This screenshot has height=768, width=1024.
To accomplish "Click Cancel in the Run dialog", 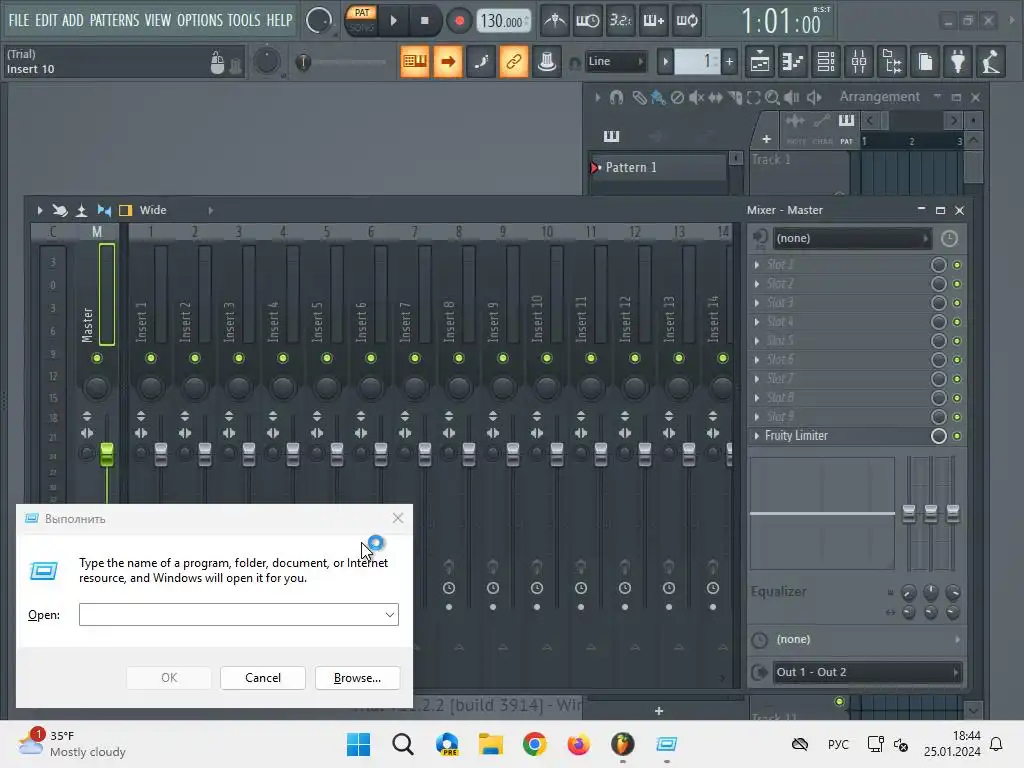I will click(263, 678).
